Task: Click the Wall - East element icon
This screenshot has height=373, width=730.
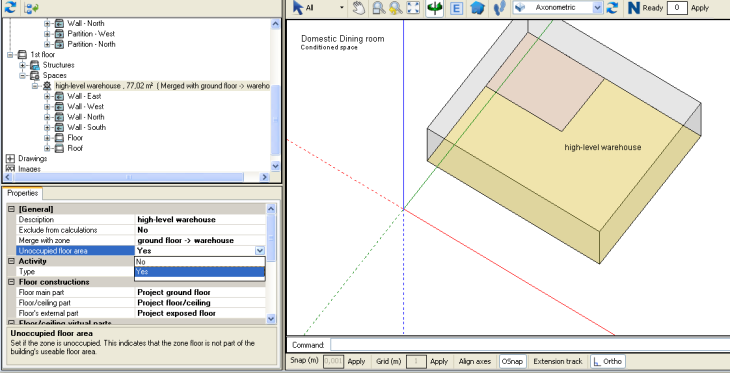Action: pos(59,96)
